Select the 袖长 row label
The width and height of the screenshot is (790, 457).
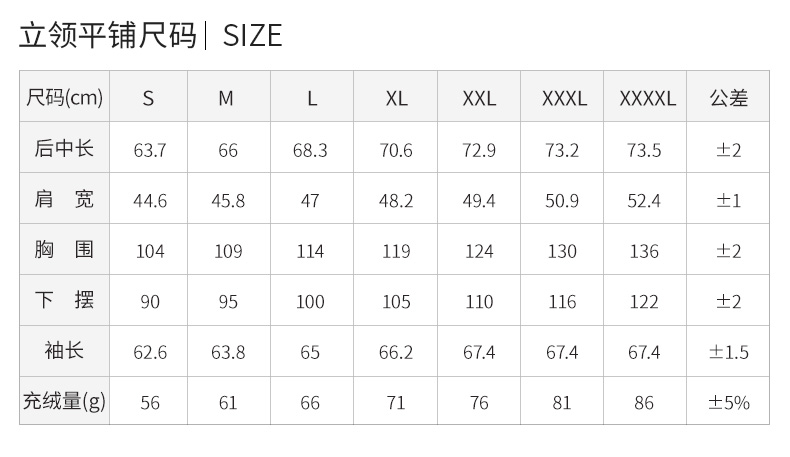pos(64,351)
